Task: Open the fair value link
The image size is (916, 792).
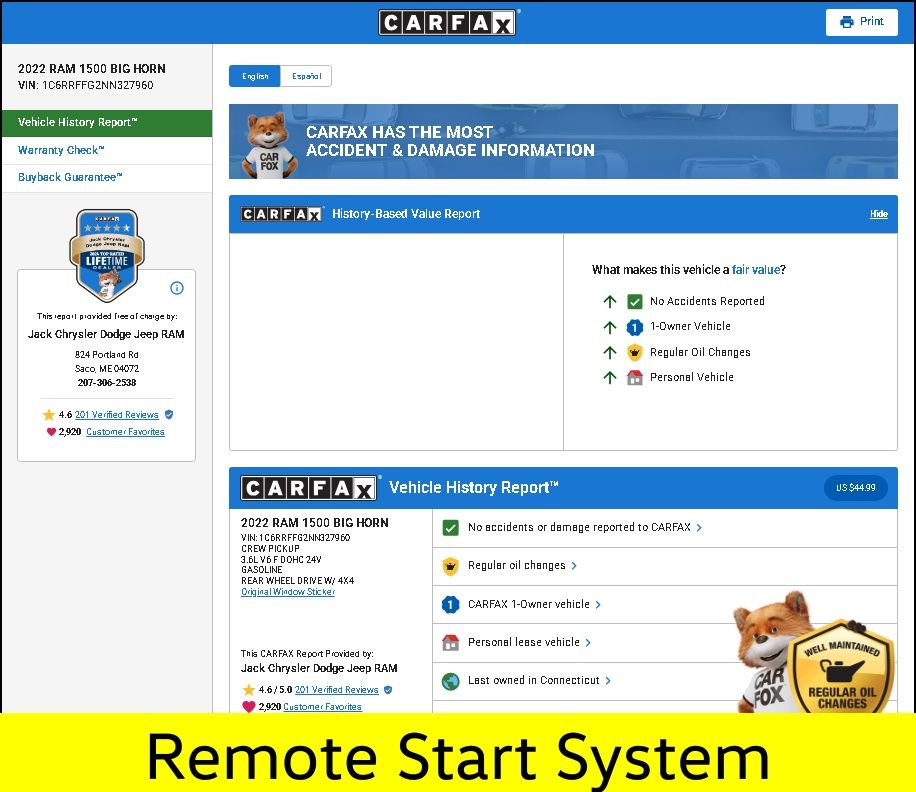Action: (x=756, y=270)
